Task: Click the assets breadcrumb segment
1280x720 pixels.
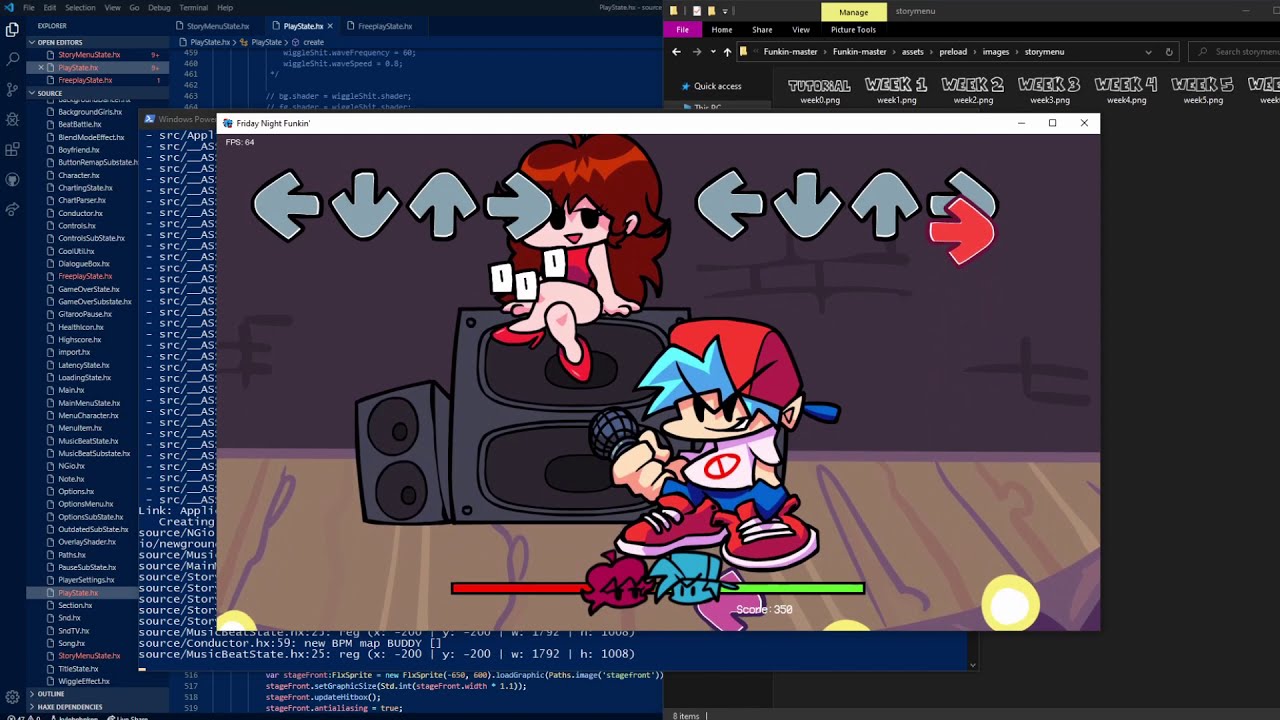Action: pyautogui.click(x=913, y=52)
